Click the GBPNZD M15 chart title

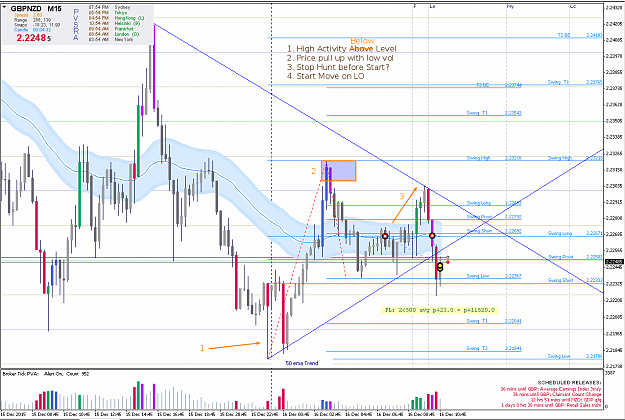(36, 8)
